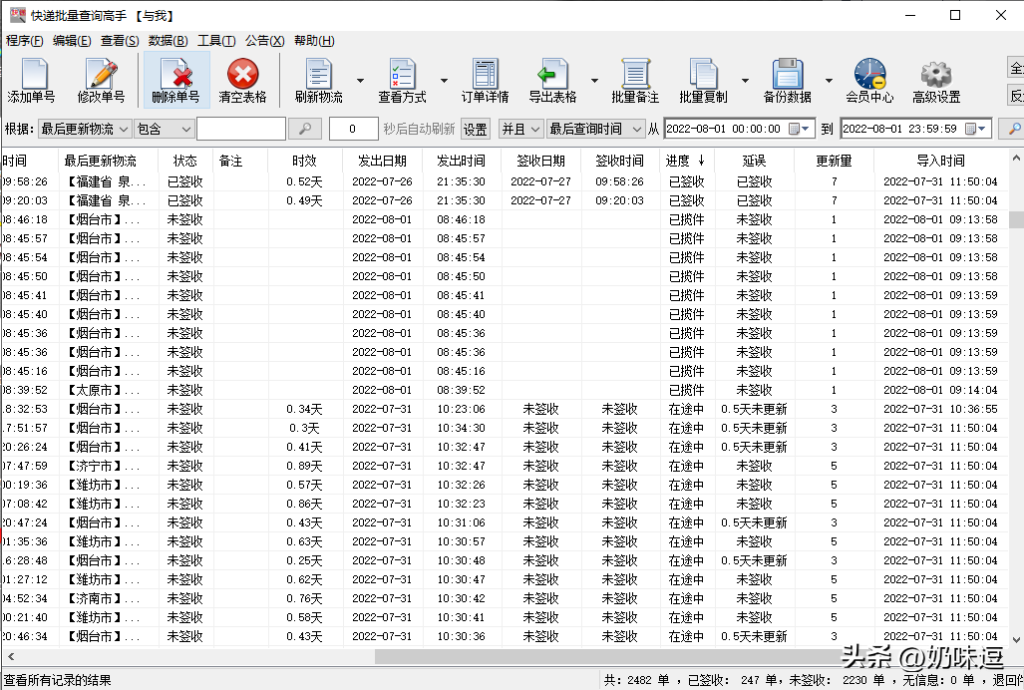Sort by the 延误 column header
This screenshot has height=690, width=1024.
click(x=754, y=161)
